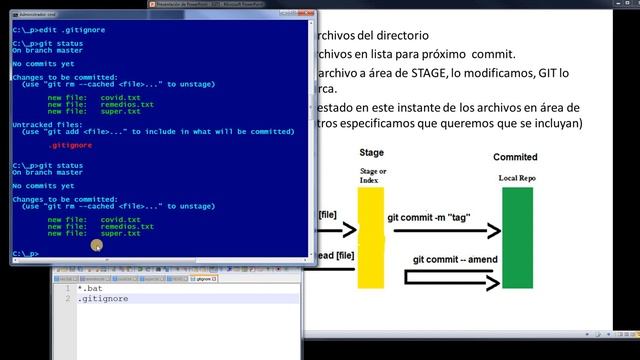Click the "Stage or Index" caption
The height and width of the screenshot is (360, 640).
click(373, 176)
